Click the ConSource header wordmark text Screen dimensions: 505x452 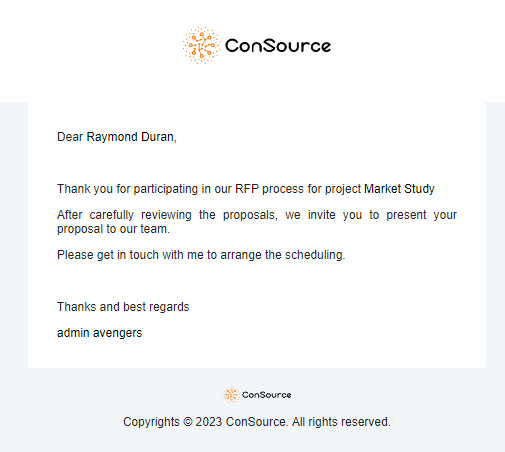[x=278, y=46]
